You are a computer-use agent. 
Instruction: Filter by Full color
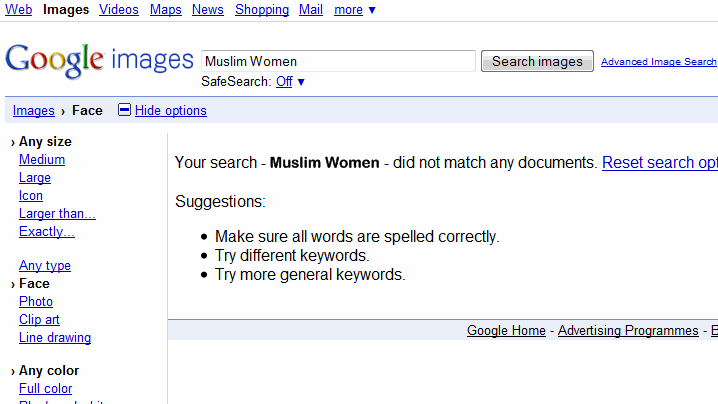(x=46, y=388)
